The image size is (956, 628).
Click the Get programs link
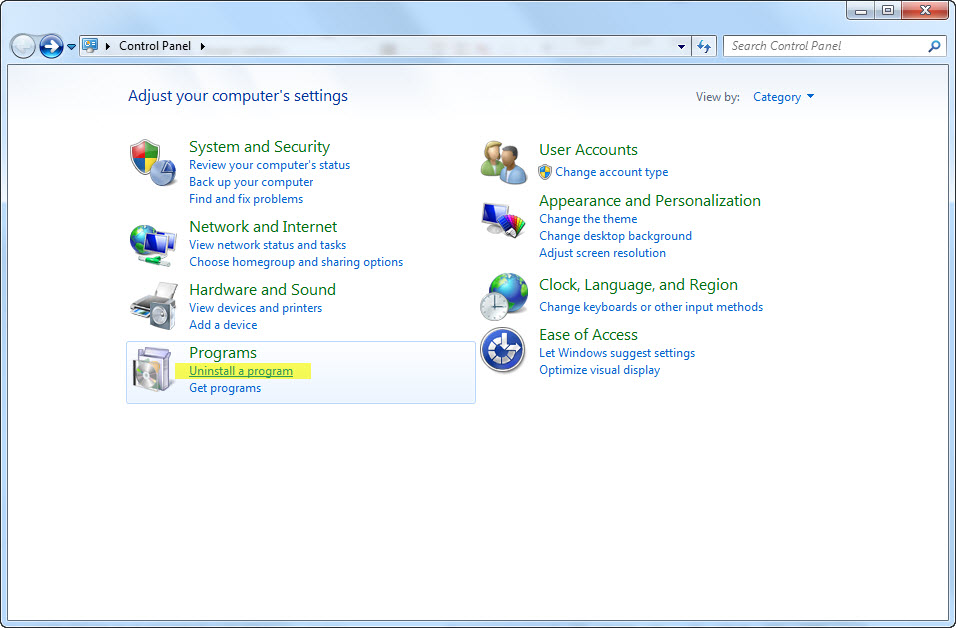click(225, 388)
